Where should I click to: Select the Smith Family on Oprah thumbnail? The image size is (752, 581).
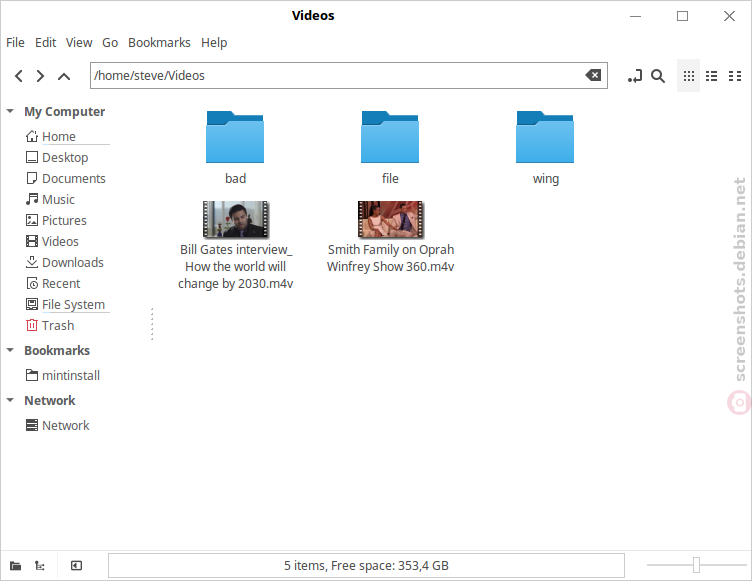[x=390, y=219]
